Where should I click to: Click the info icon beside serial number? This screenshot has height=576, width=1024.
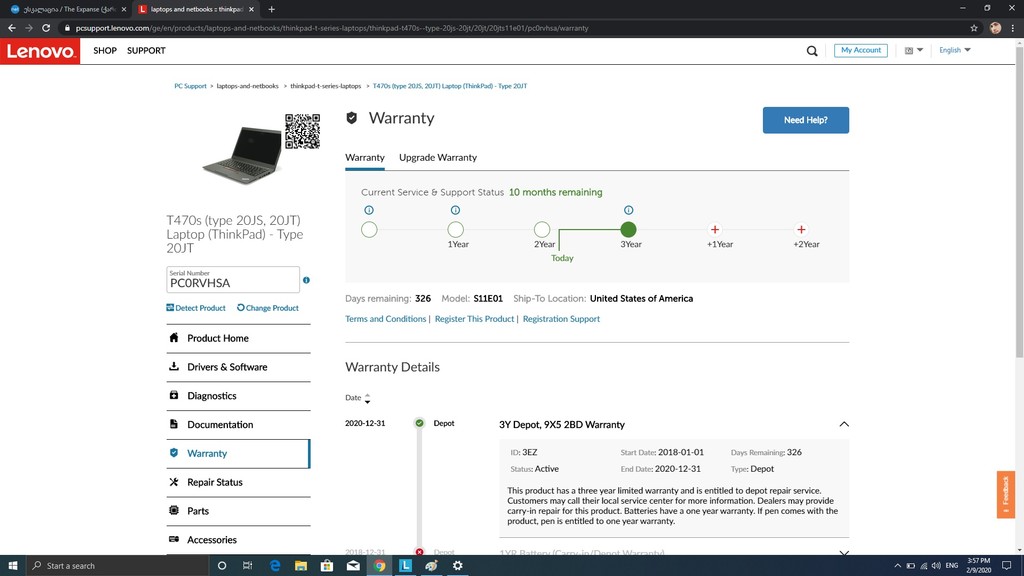pyautogui.click(x=306, y=280)
